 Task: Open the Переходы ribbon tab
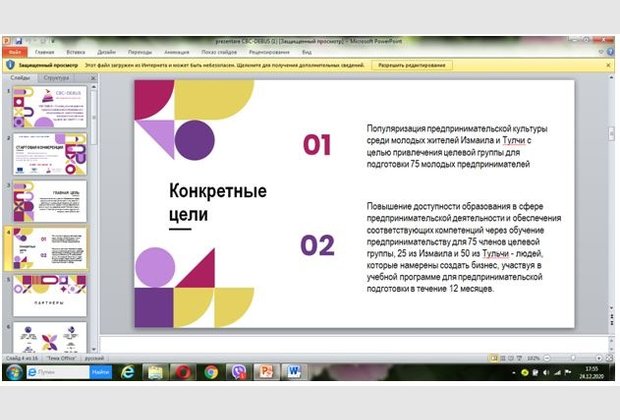140,52
